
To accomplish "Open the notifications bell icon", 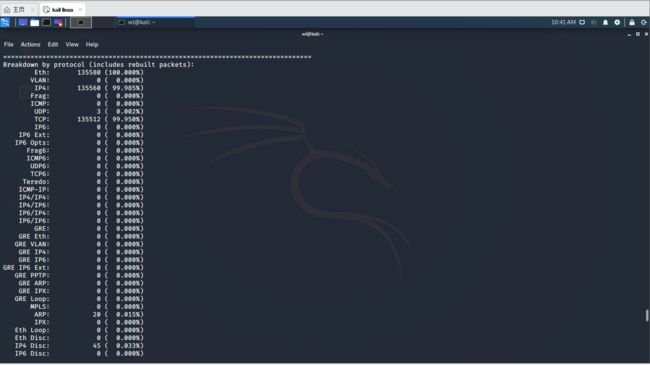I will [605, 22].
